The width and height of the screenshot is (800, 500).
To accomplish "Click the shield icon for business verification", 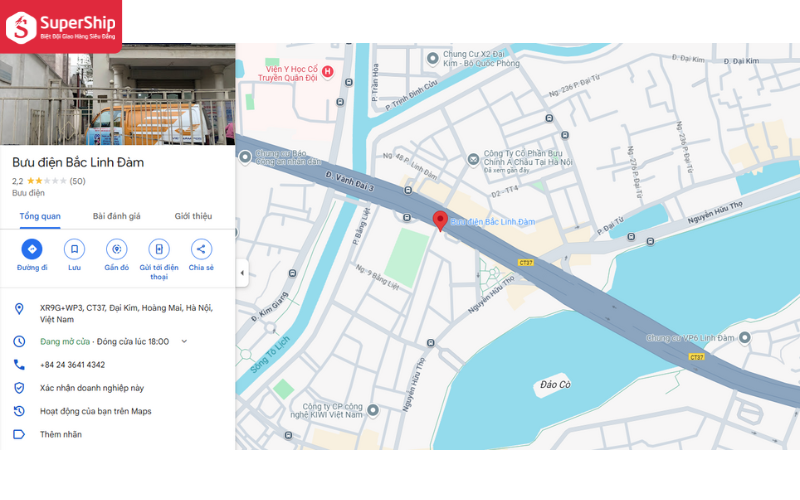I will point(19,388).
